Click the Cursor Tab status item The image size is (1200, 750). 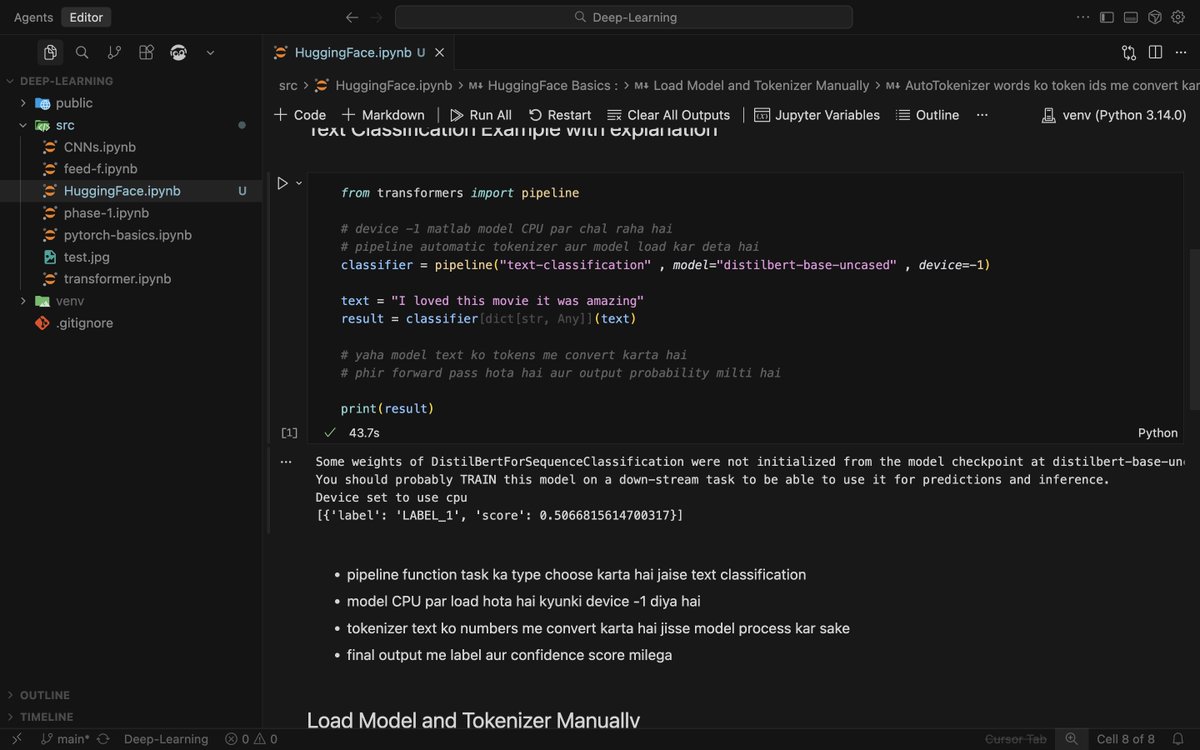[x=1016, y=739]
